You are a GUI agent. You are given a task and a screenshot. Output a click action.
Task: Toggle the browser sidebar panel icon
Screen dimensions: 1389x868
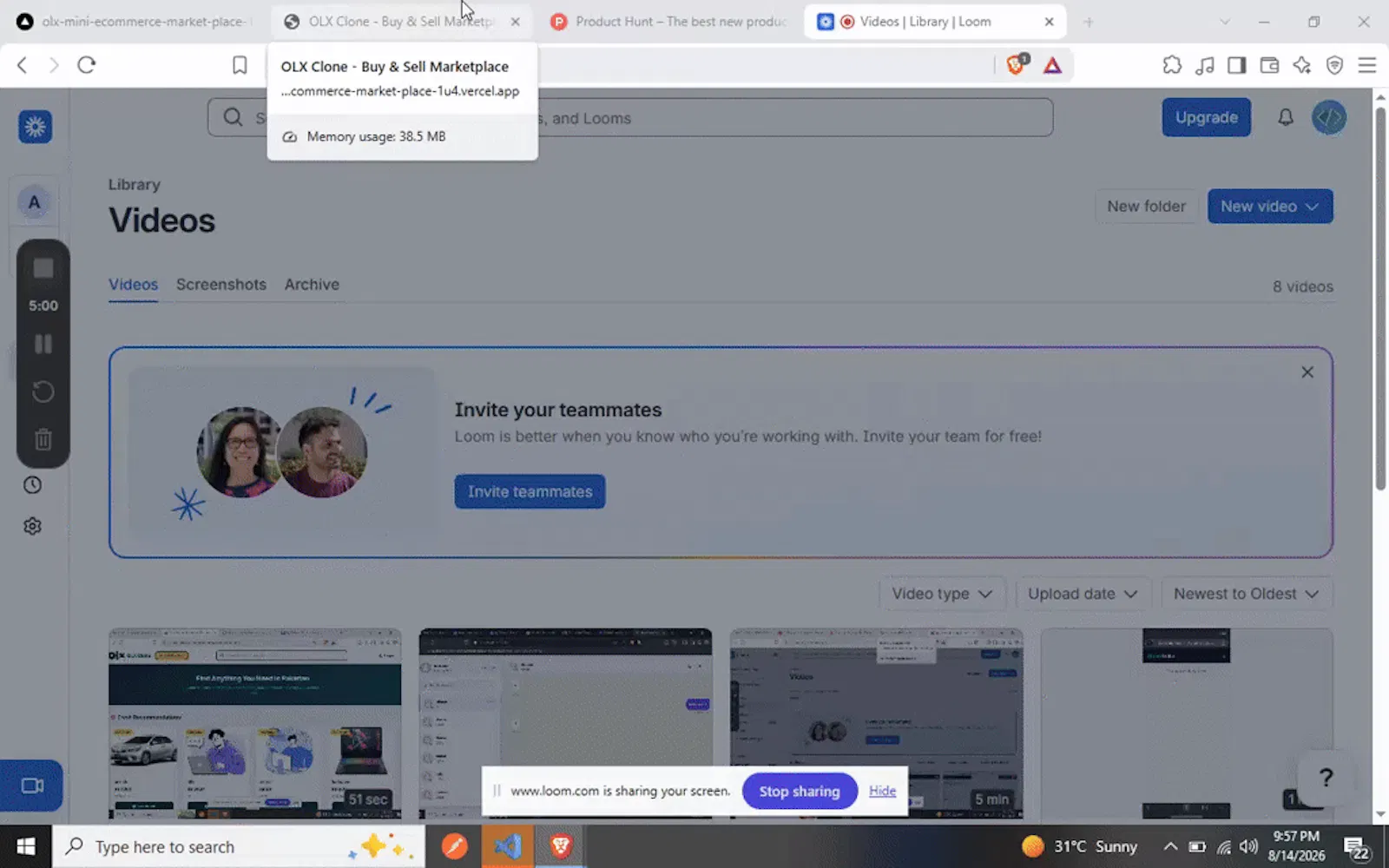[1237, 65]
